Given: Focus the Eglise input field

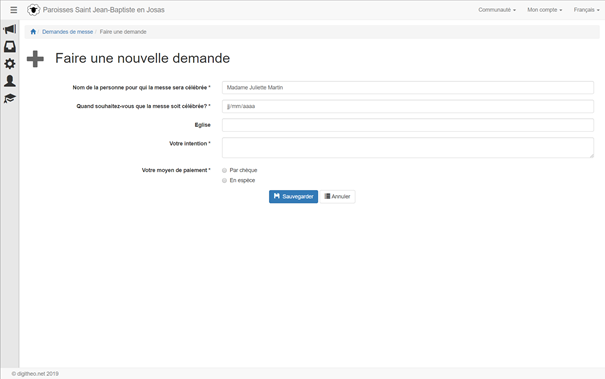Looking at the screenshot, I should (x=408, y=125).
